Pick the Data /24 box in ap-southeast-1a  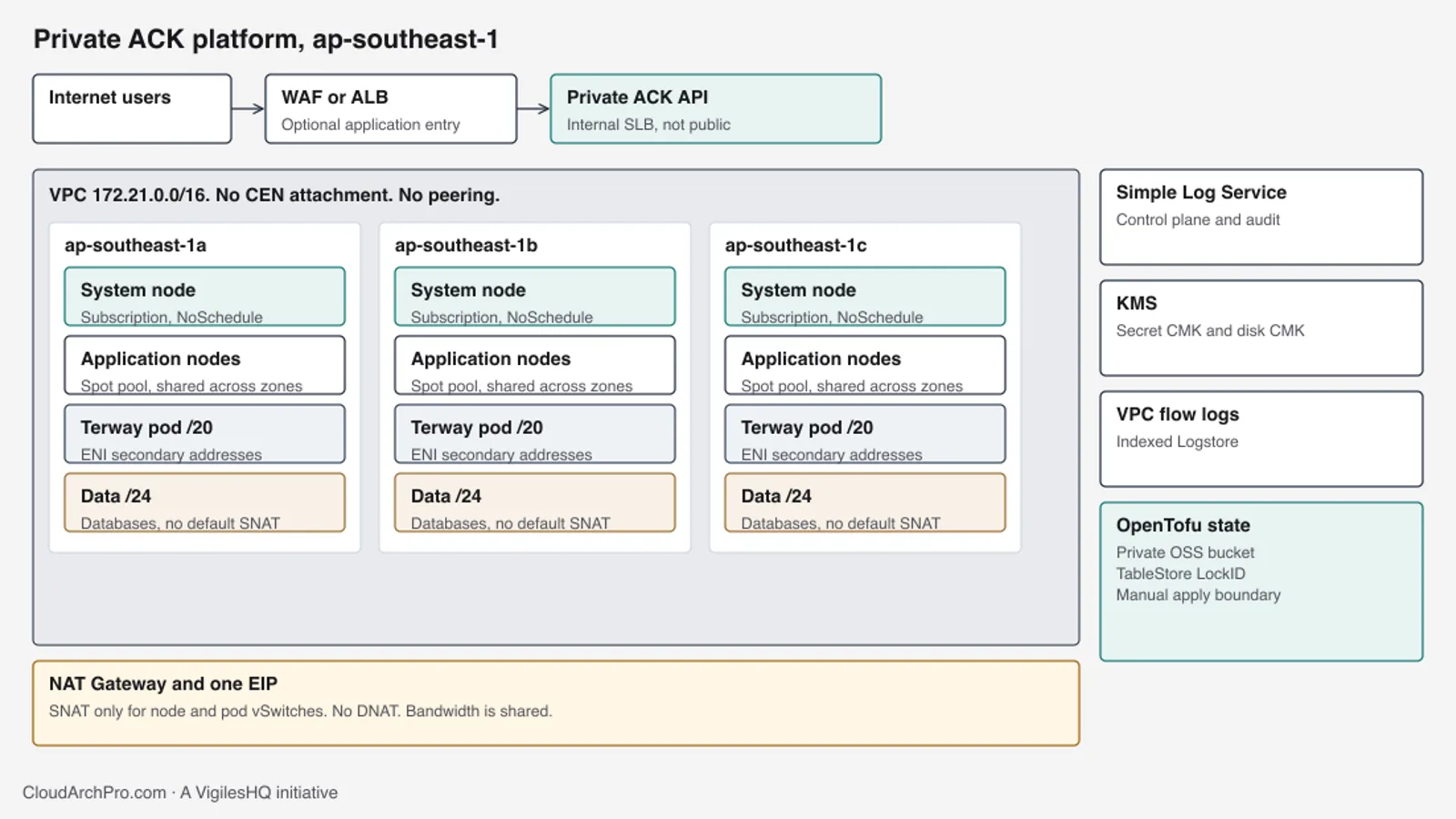(x=205, y=502)
